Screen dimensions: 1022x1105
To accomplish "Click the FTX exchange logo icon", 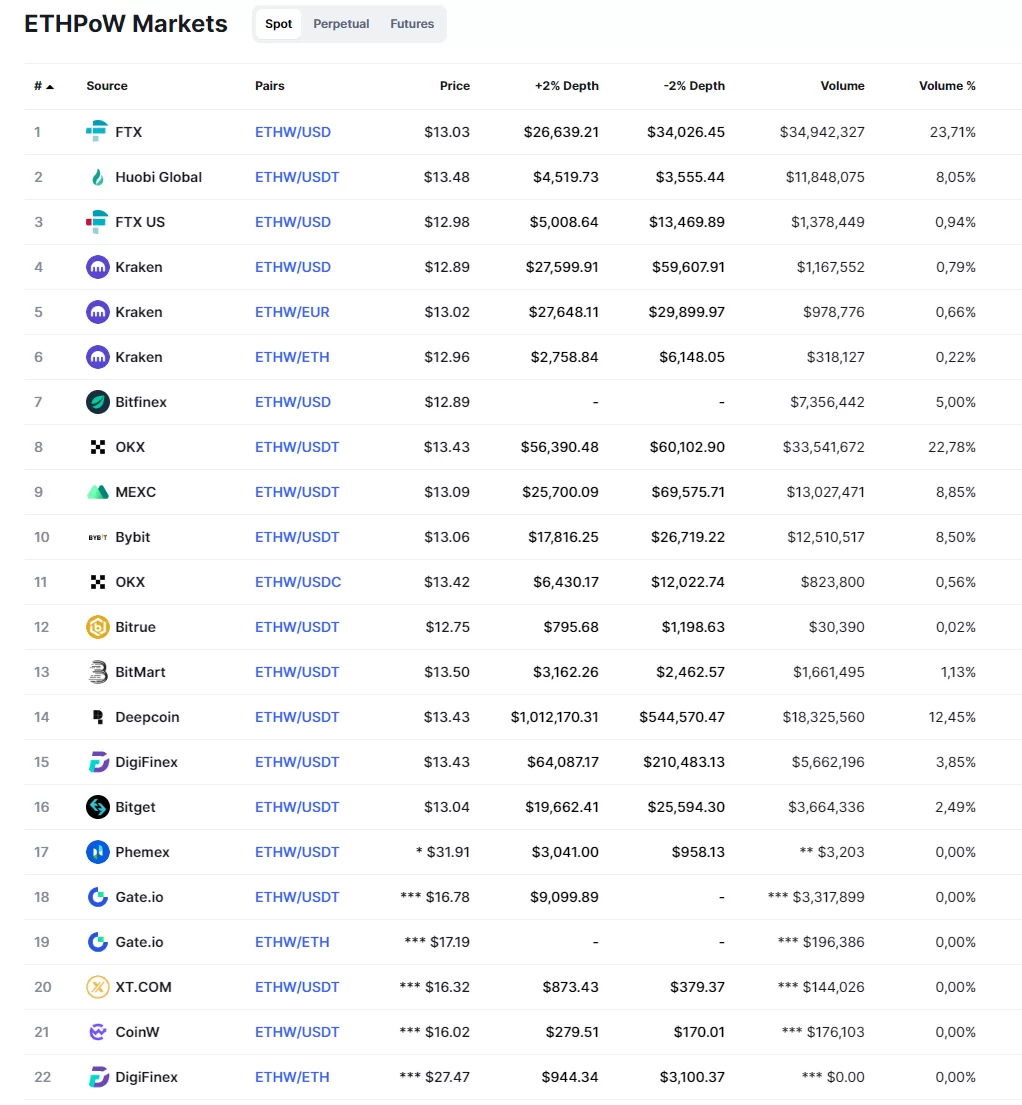I will [x=97, y=132].
